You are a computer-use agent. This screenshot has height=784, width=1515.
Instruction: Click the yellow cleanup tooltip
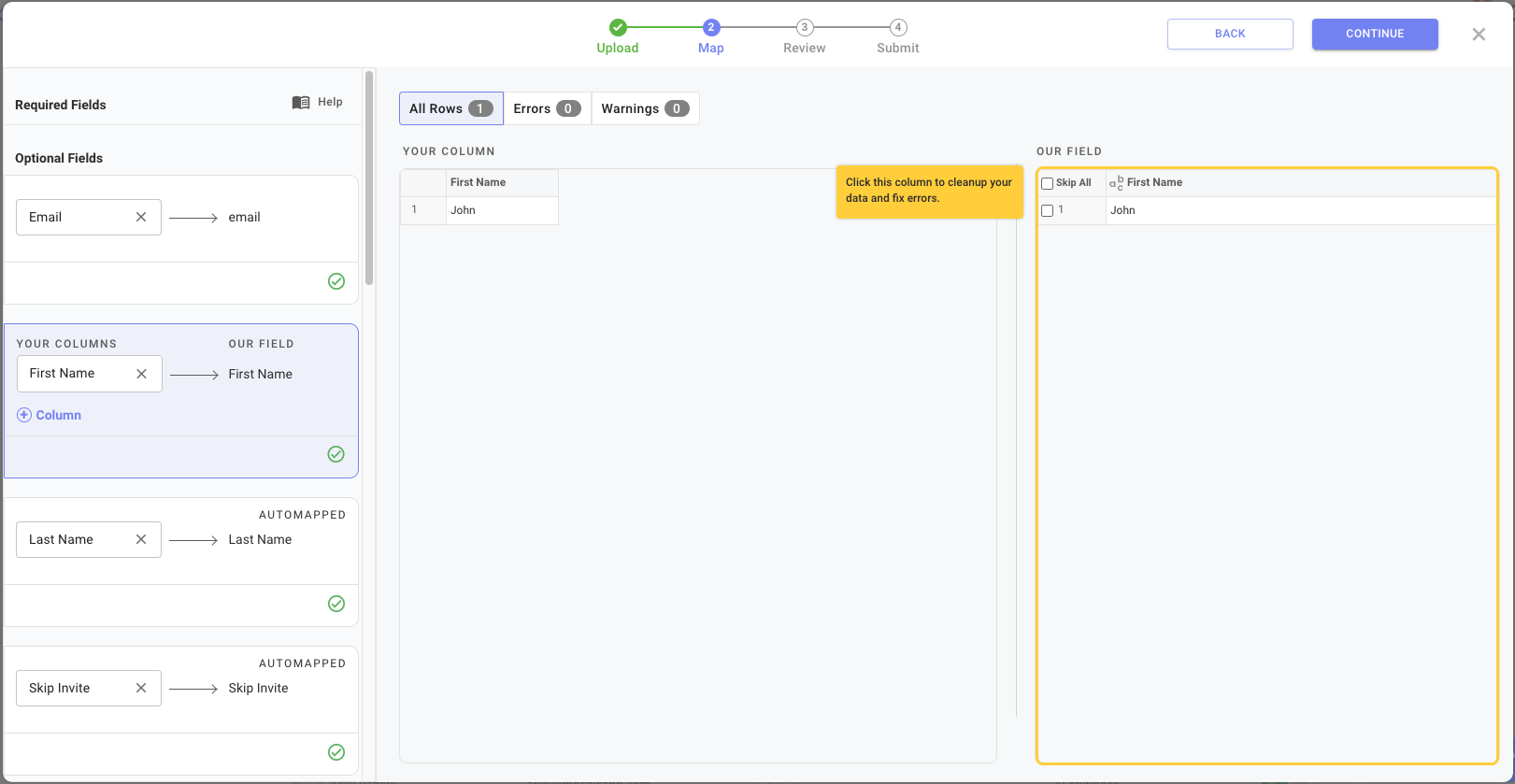pos(930,192)
